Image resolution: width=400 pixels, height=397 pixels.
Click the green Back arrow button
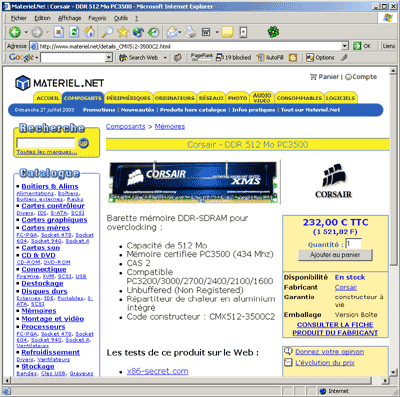point(15,32)
